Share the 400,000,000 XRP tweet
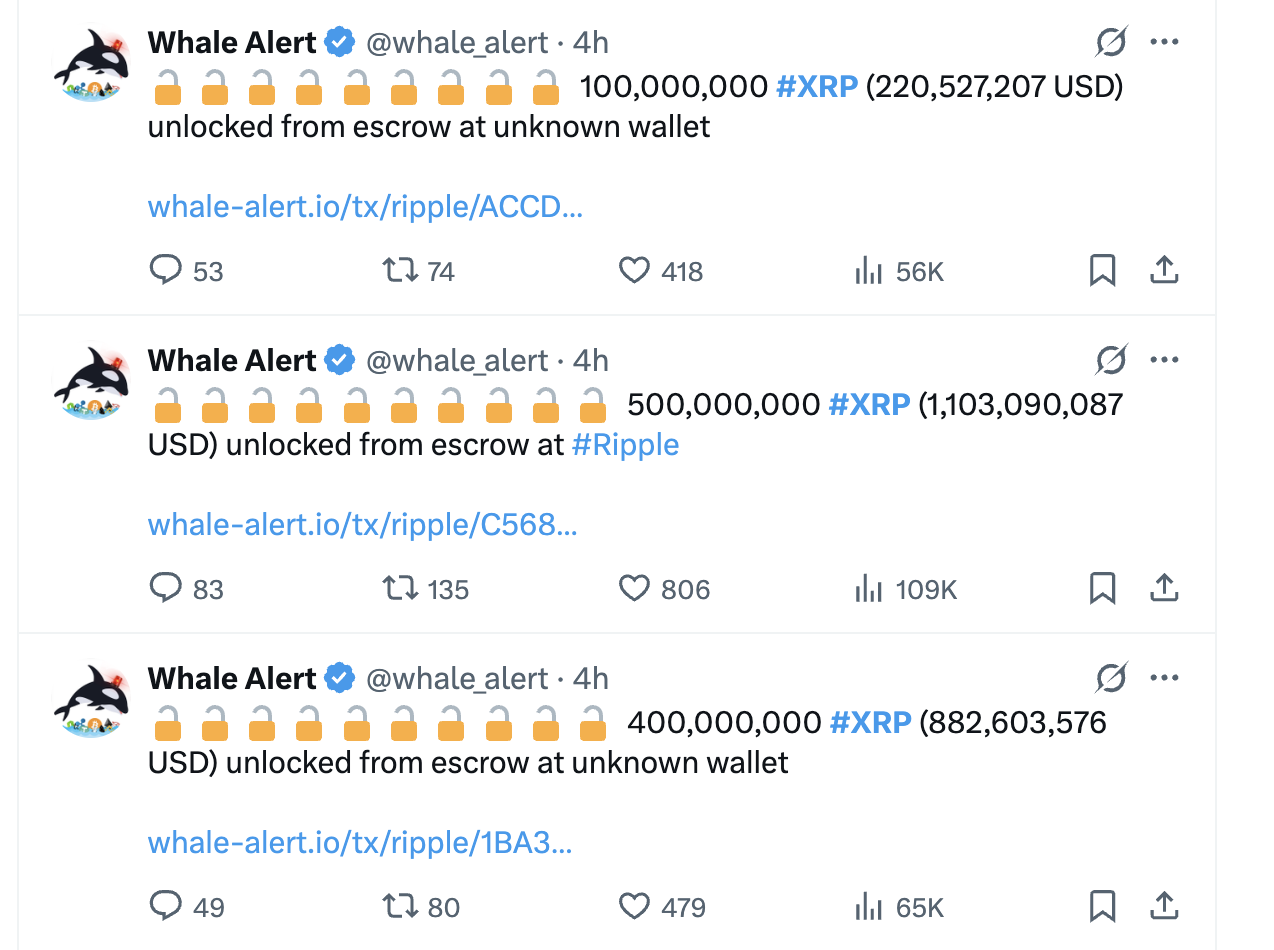Screen dimensions: 1274x950 [1163, 906]
